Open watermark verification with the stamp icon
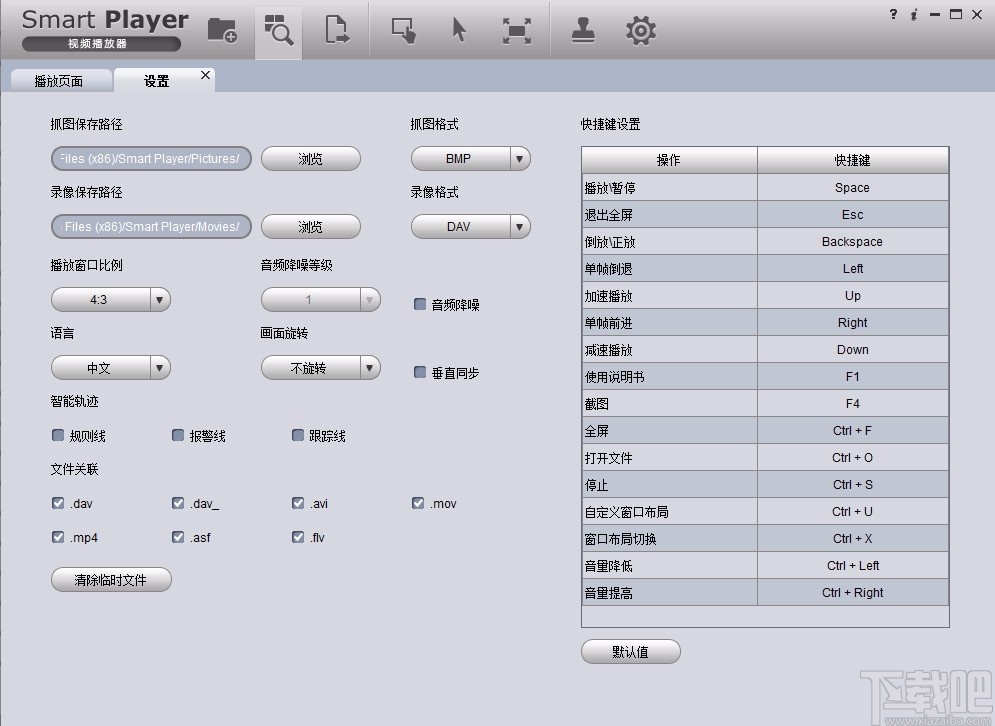This screenshot has height=726, width=995. 583,30
